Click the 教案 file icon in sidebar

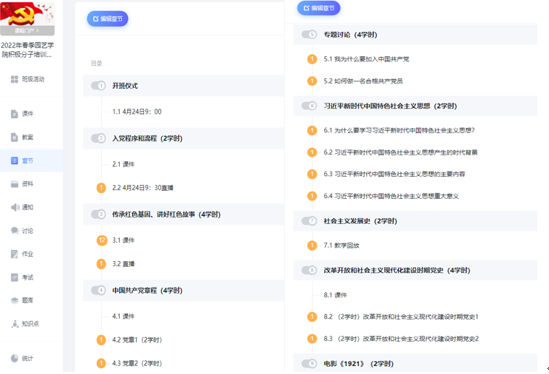[14, 137]
